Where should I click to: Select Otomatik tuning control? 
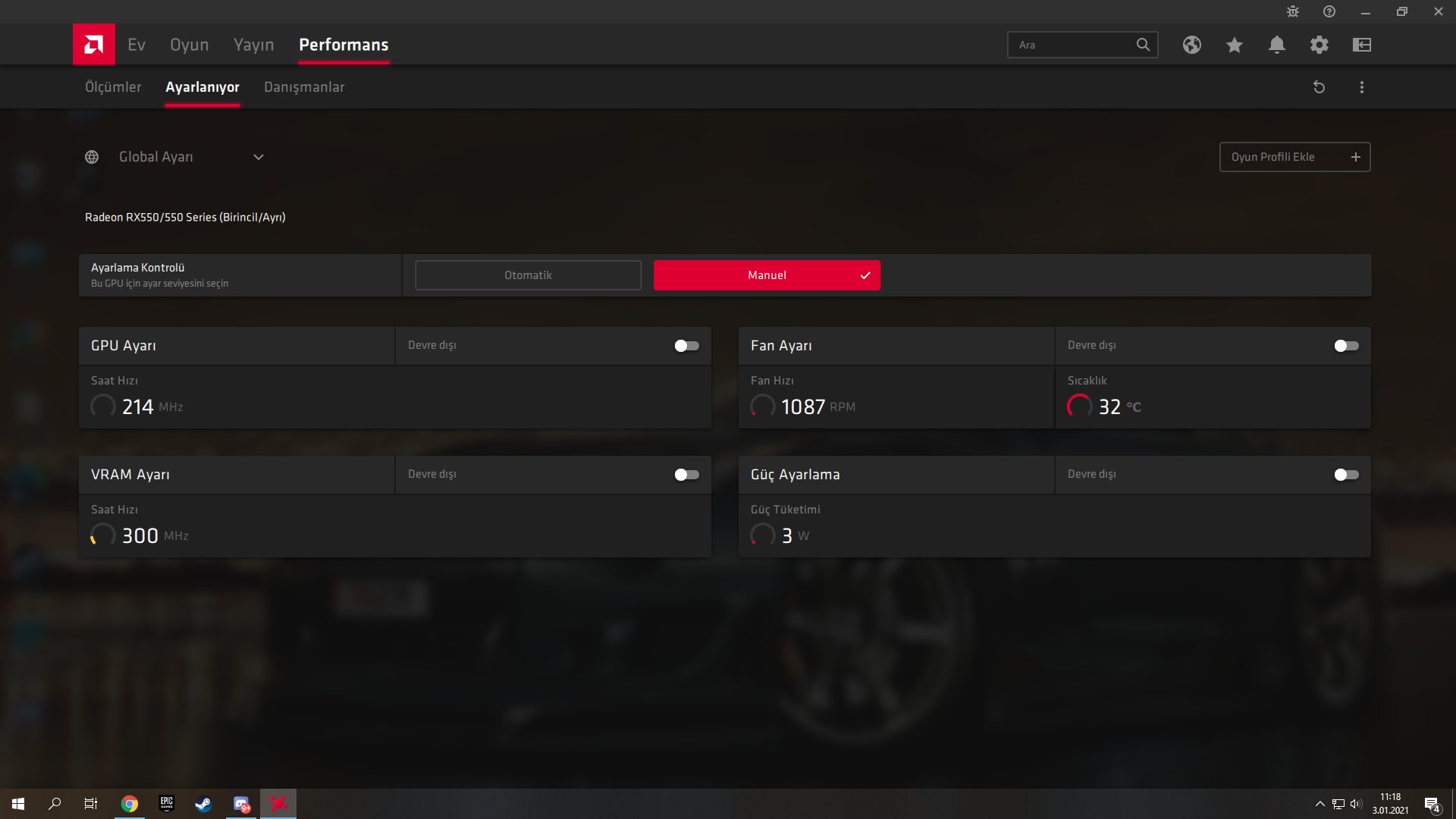(528, 275)
